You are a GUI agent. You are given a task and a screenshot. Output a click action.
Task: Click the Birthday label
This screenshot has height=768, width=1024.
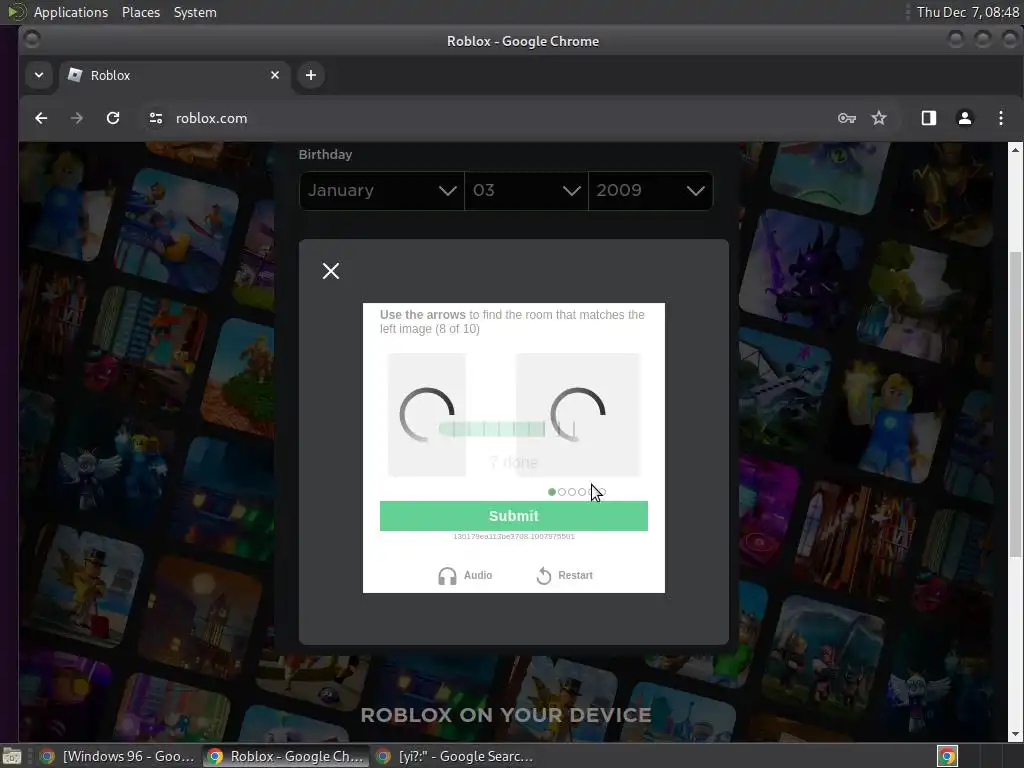click(x=325, y=155)
